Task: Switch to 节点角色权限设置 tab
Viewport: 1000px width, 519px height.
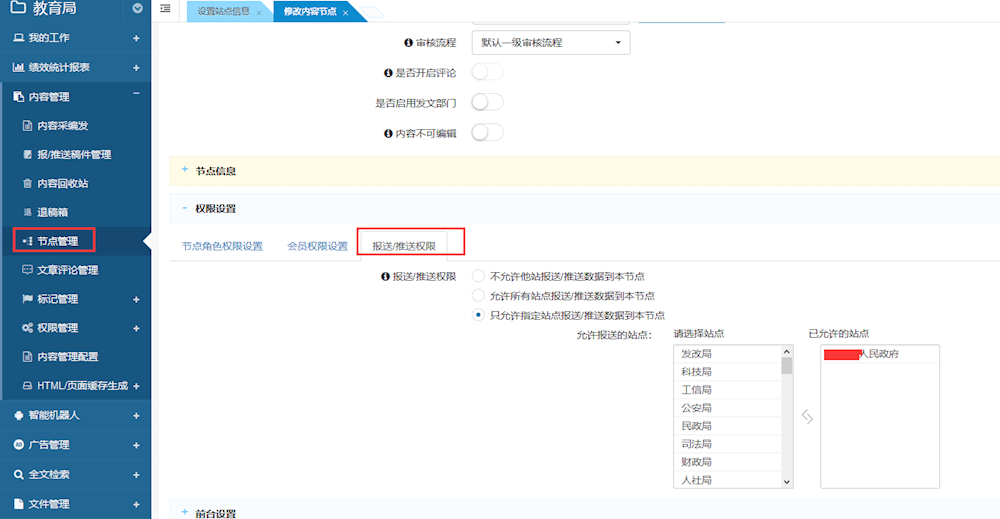Action: [x=222, y=246]
